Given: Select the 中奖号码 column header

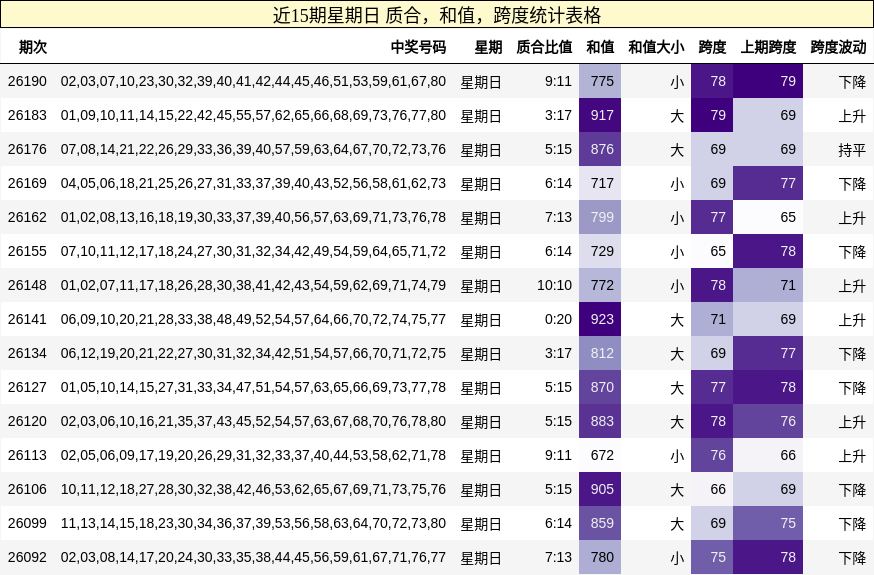Looking at the screenshot, I should 418,47.
